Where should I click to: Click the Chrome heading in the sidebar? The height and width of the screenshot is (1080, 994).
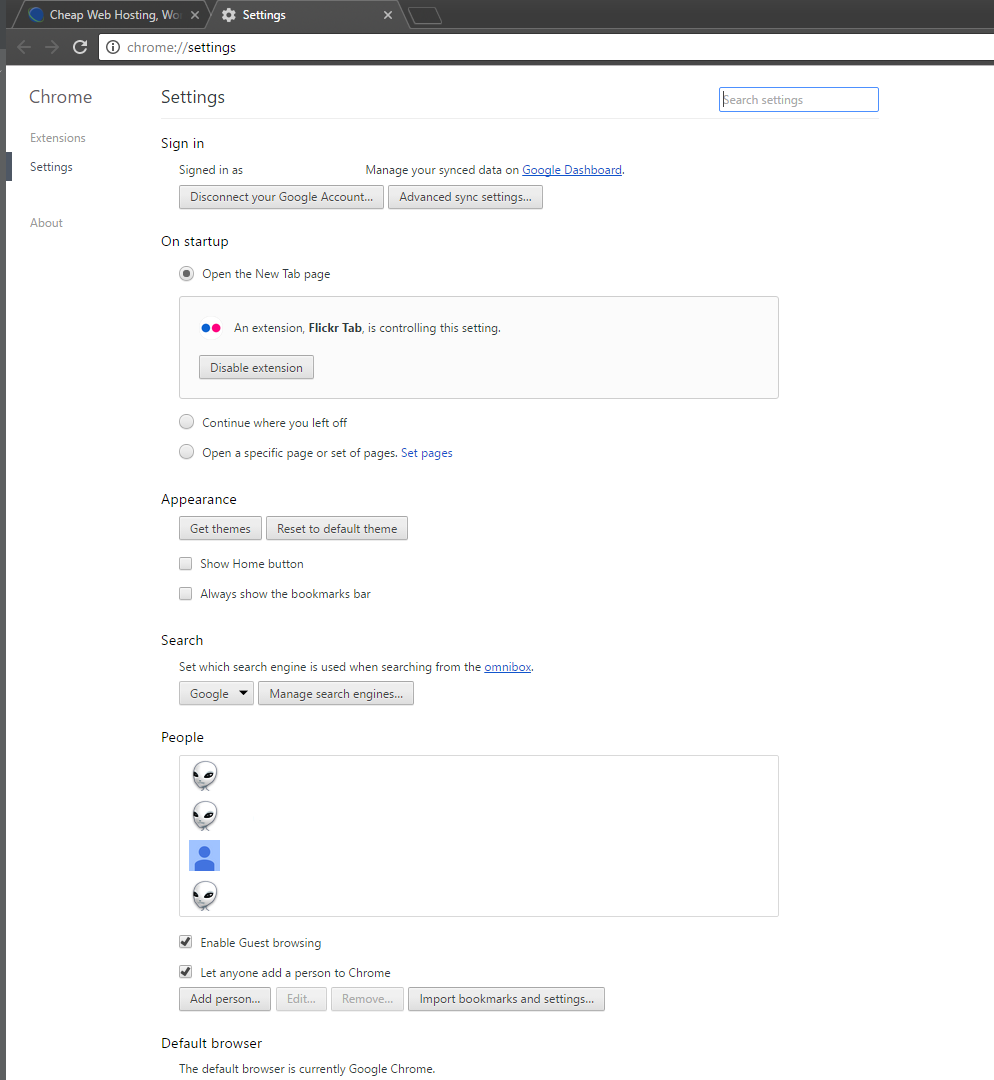(x=61, y=97)
